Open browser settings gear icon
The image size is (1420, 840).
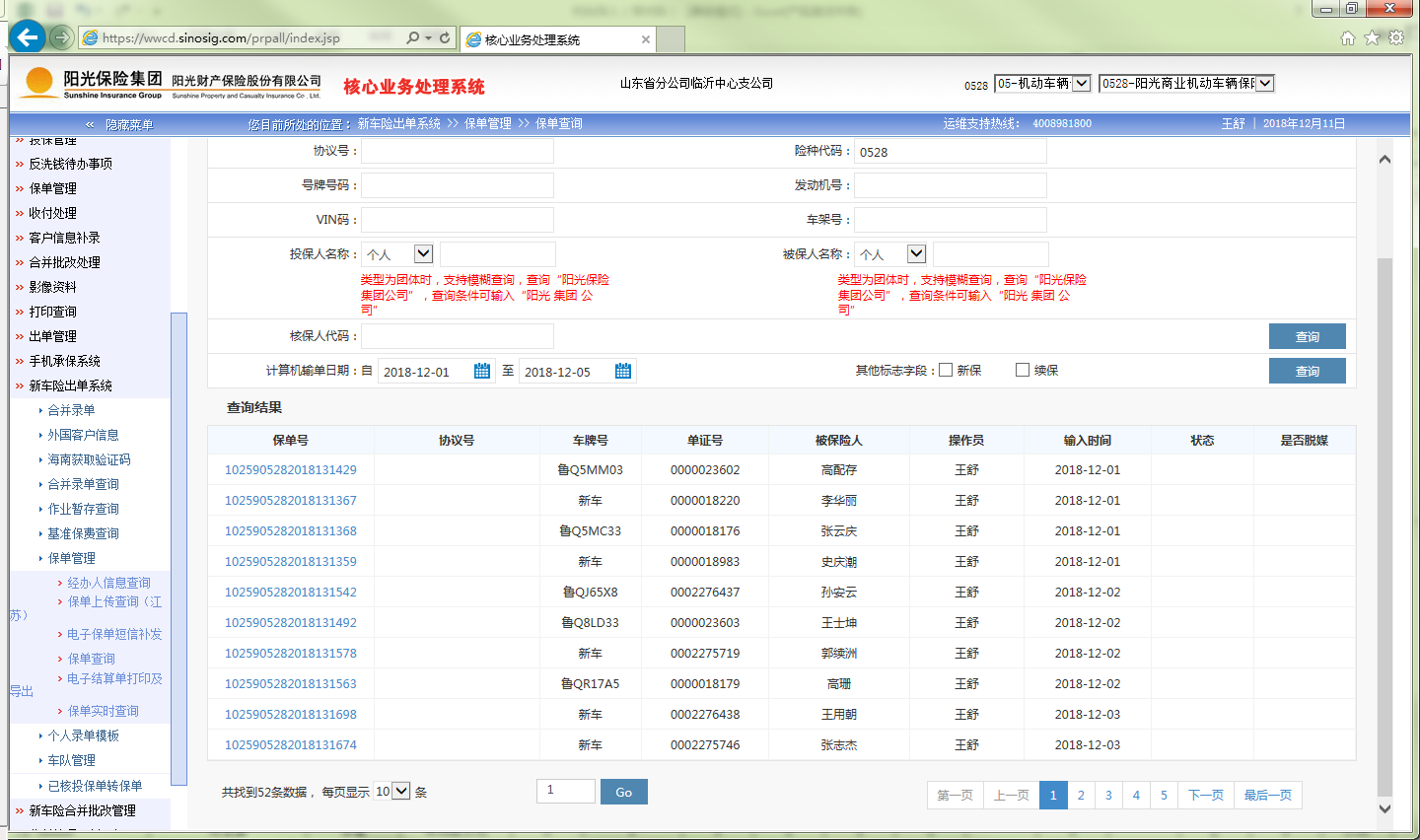[x=1396, y=37]
